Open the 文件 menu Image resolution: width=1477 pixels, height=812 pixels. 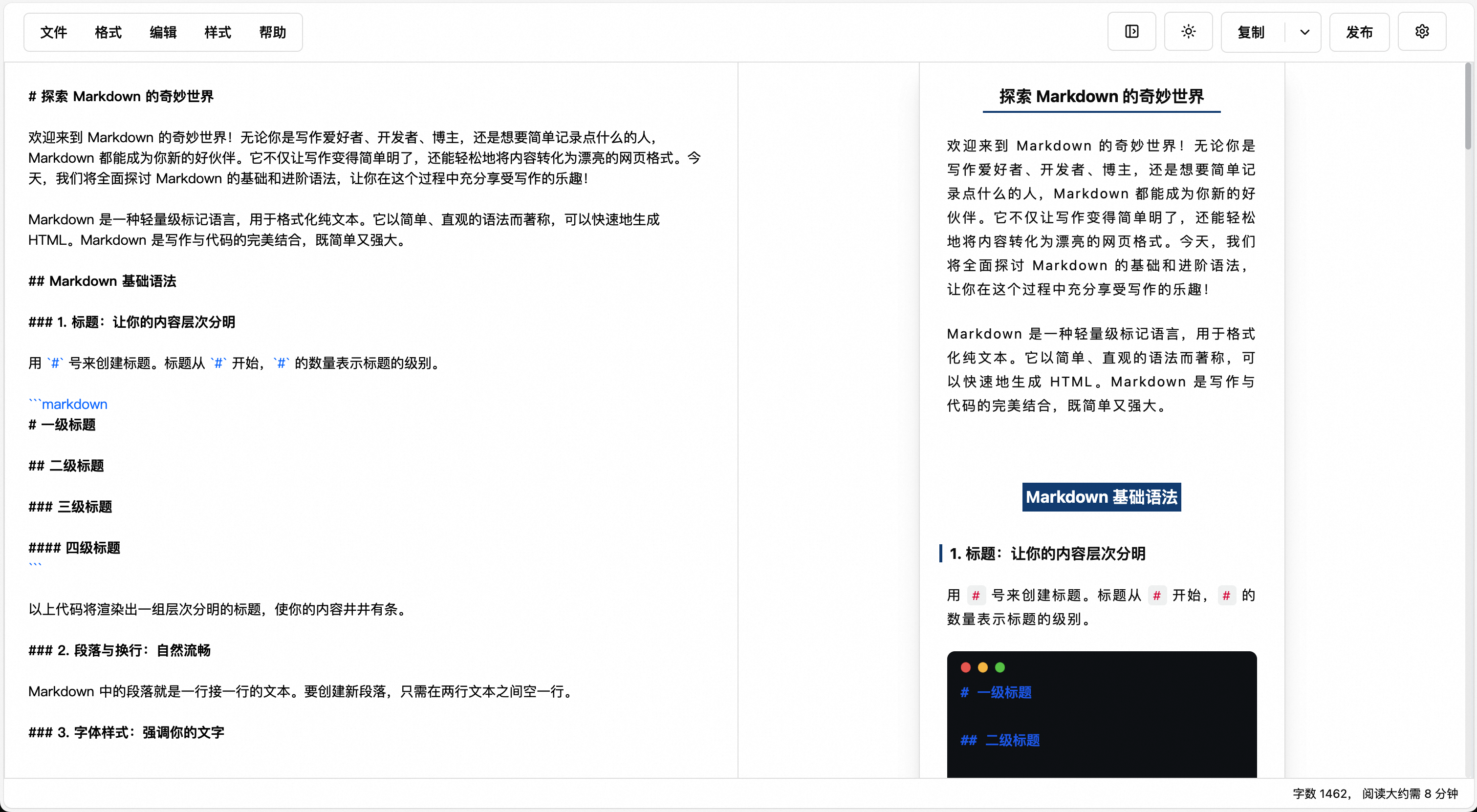coord(54,32)
